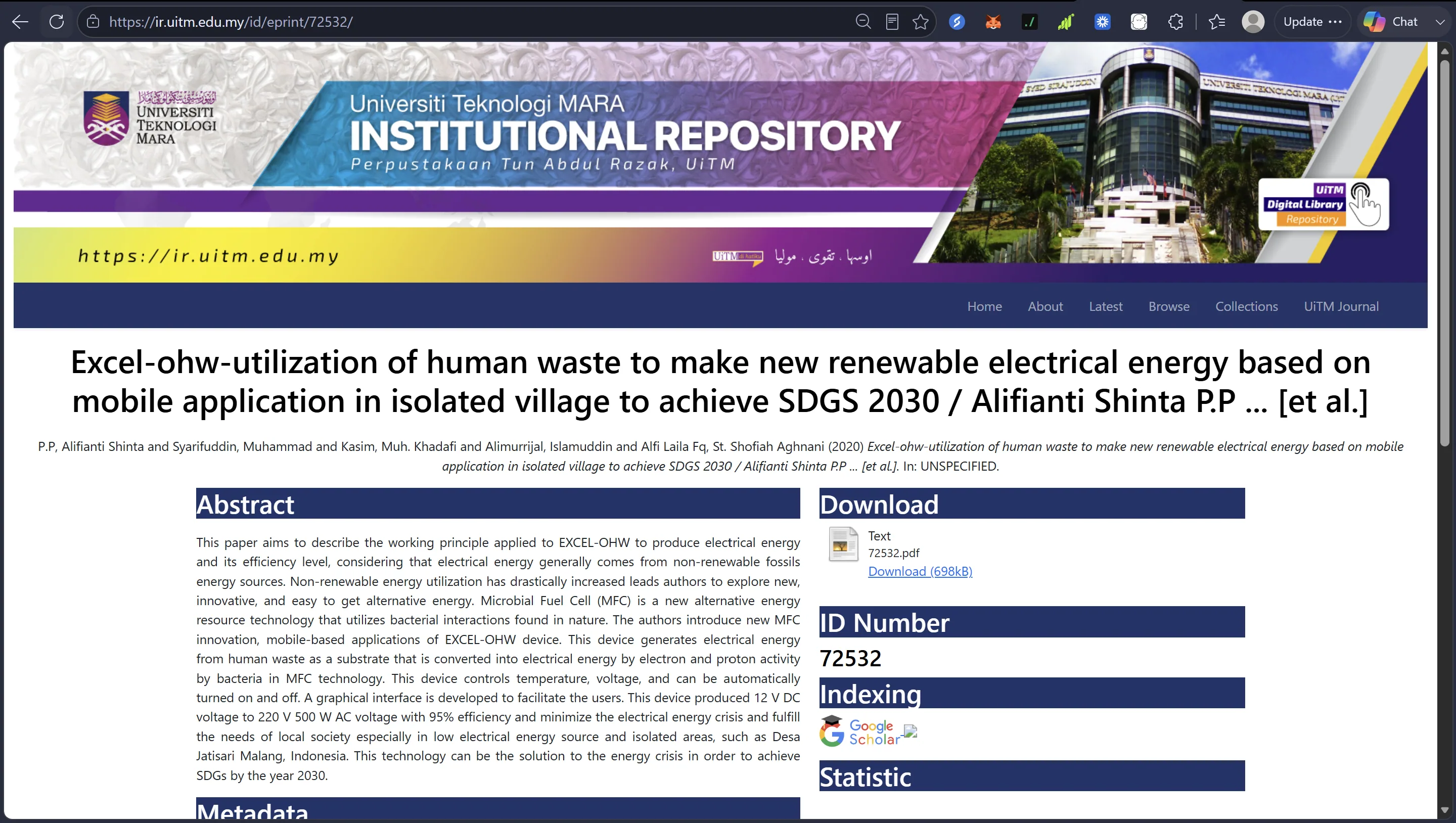The width and height of the screenshot is (1456, 823).
Task: Open the favorites list icon
Action: (1216, 22)
